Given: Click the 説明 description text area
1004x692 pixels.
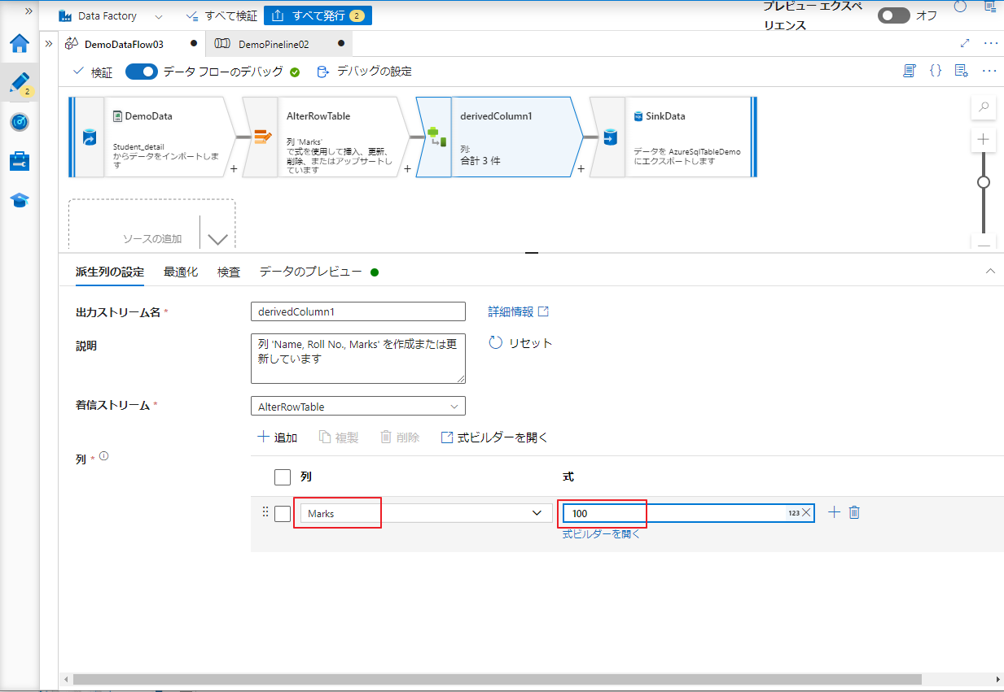Looking at the screenshot, I should (358, 358).
